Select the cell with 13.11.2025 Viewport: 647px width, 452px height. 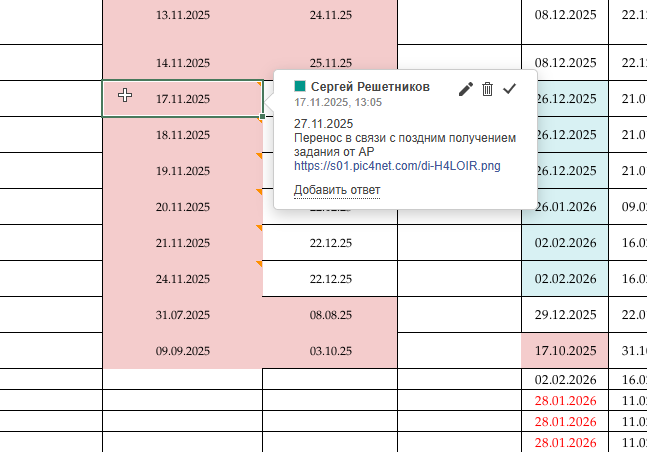[x=183, y=15]
